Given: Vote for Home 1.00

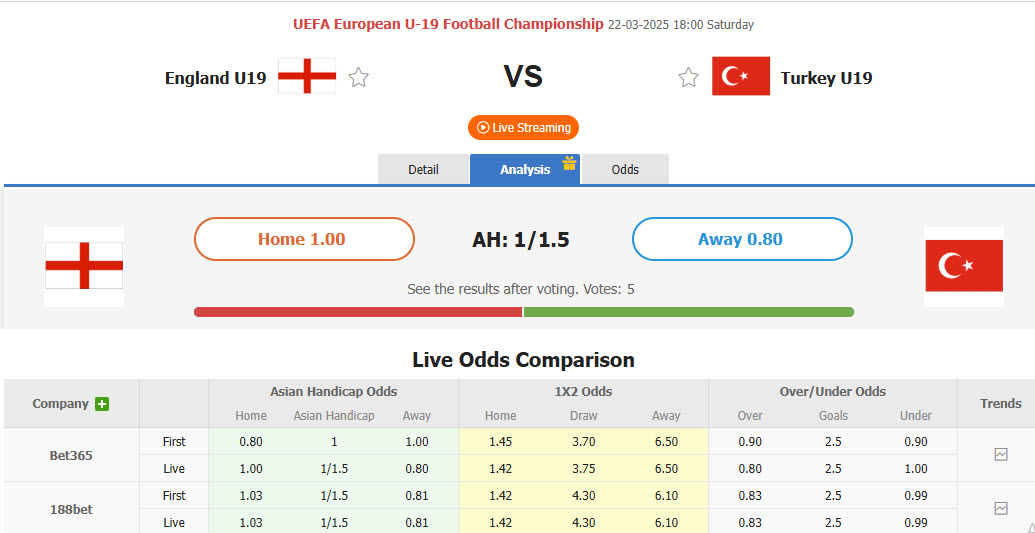Looking at the screenshot, I should point(303,239).
